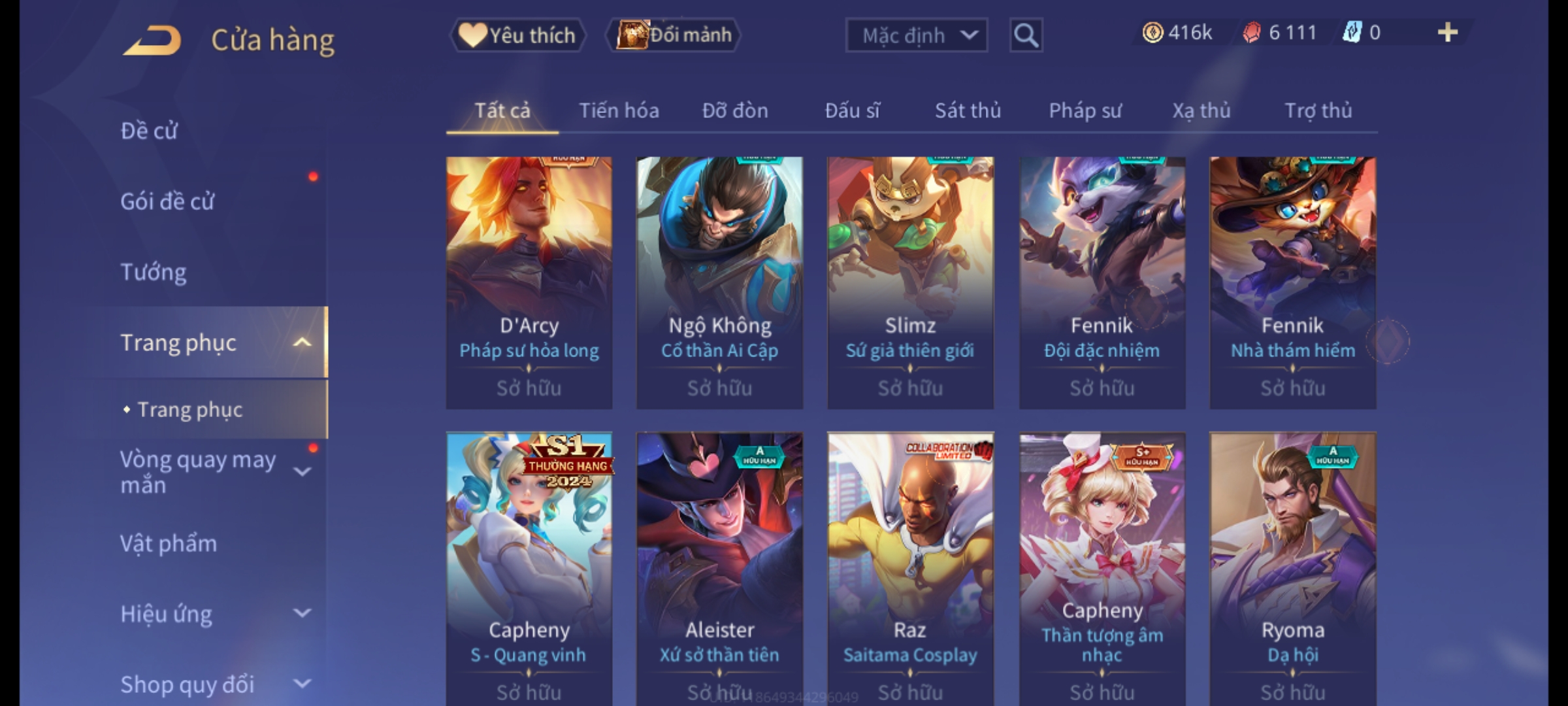The height and width of the screenshot is (706, 1568).
Task: Tap the gold coin 416k icon
Action: 1152,33
